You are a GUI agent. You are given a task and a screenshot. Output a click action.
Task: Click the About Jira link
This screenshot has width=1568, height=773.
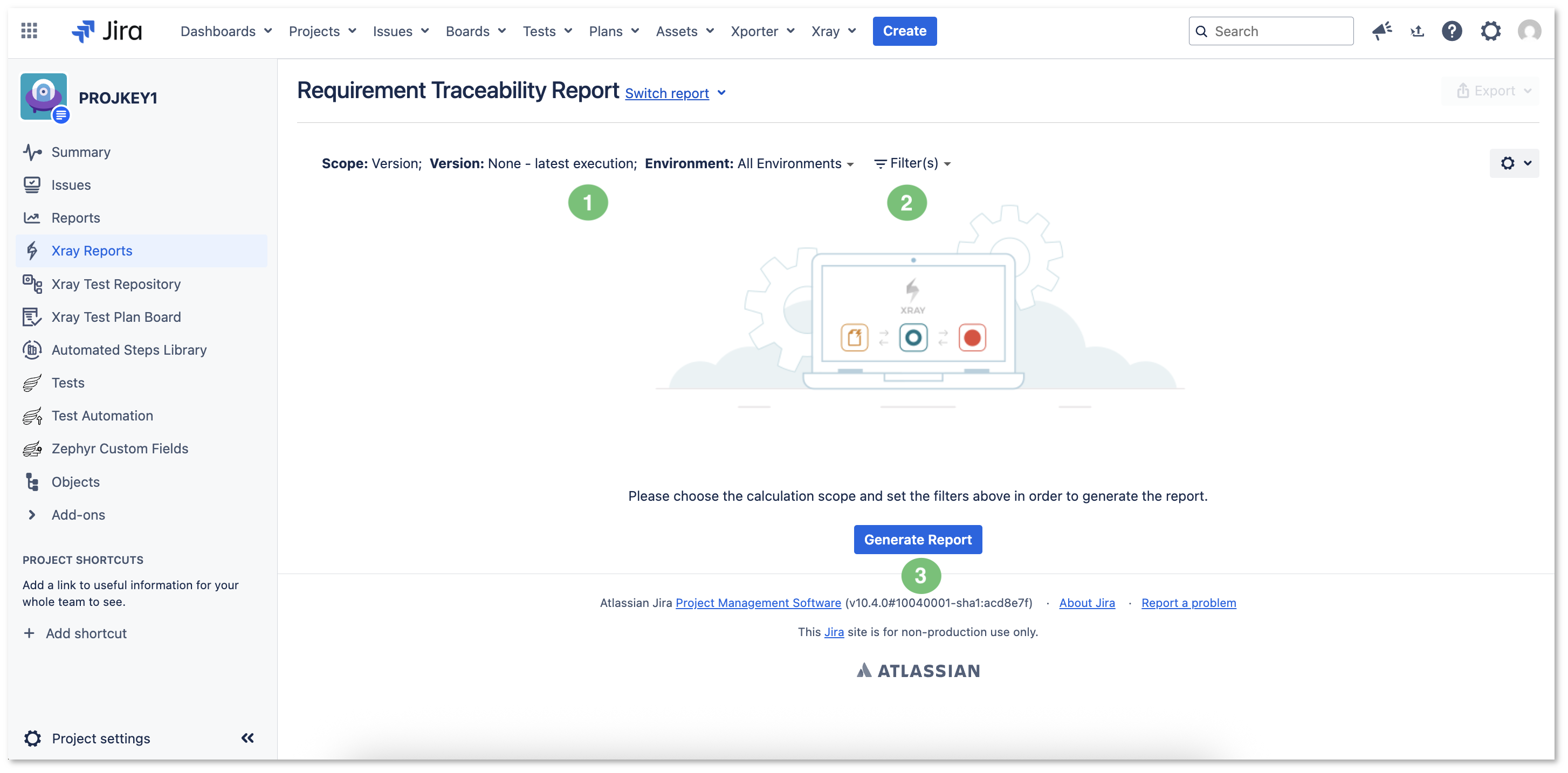pyautogui.click(x=1086, y=603)
